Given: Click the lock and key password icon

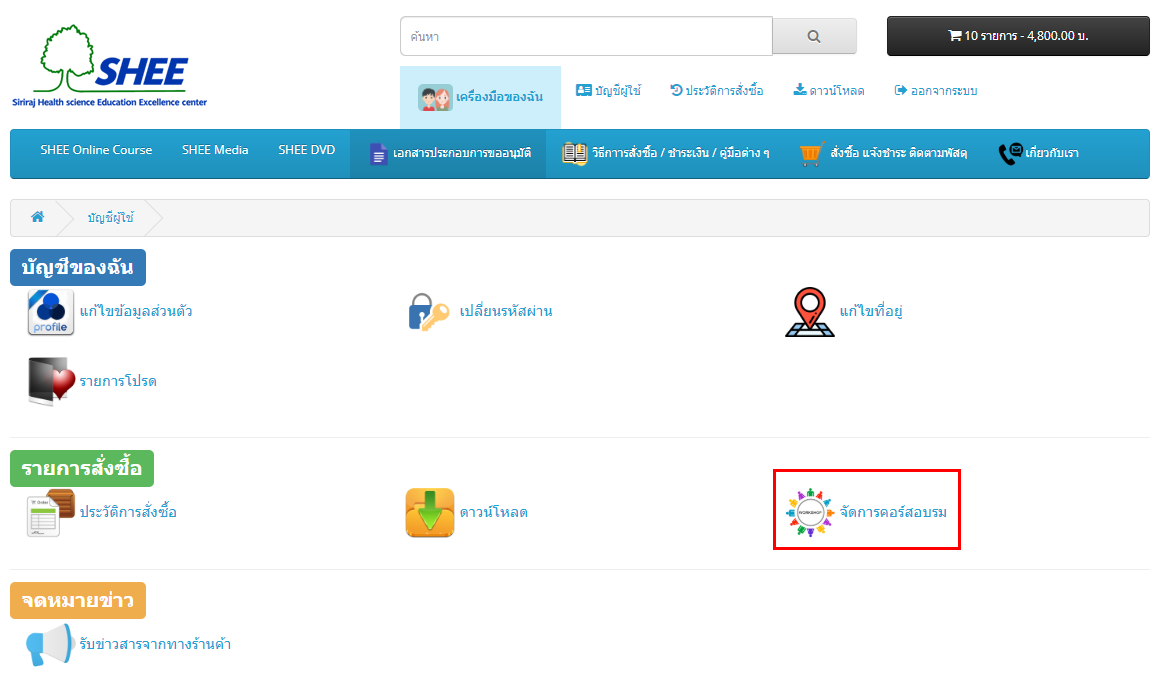Looking at the screenshot, I should (429, 312).
